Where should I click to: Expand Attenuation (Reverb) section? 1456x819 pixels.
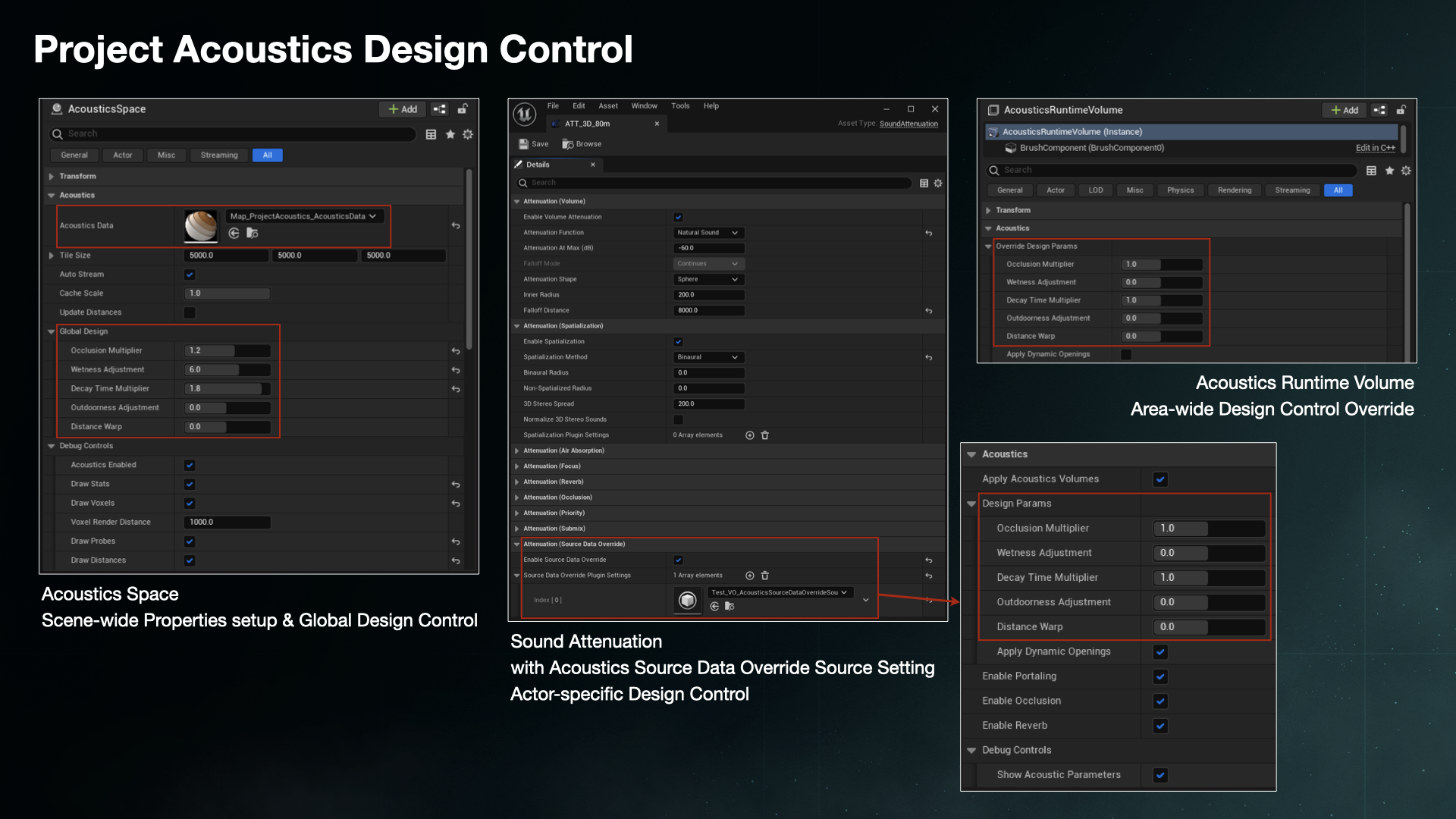(x=517, y=482)
